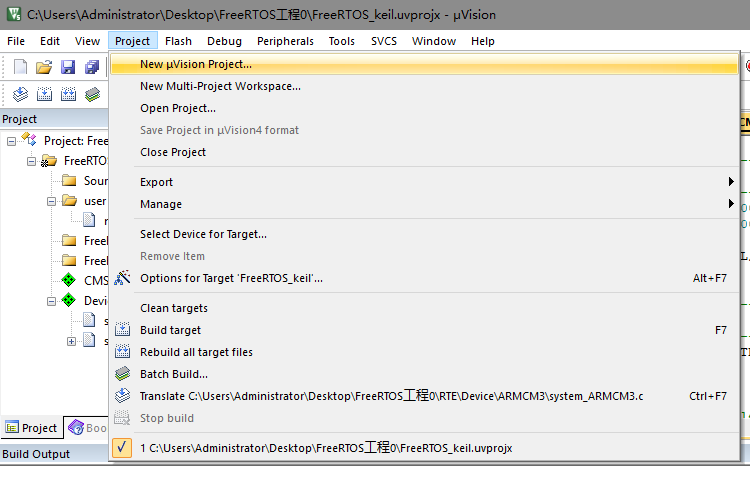Open the View menu
This screenshot has height=488, width=750.
click(x=88, y=41)
